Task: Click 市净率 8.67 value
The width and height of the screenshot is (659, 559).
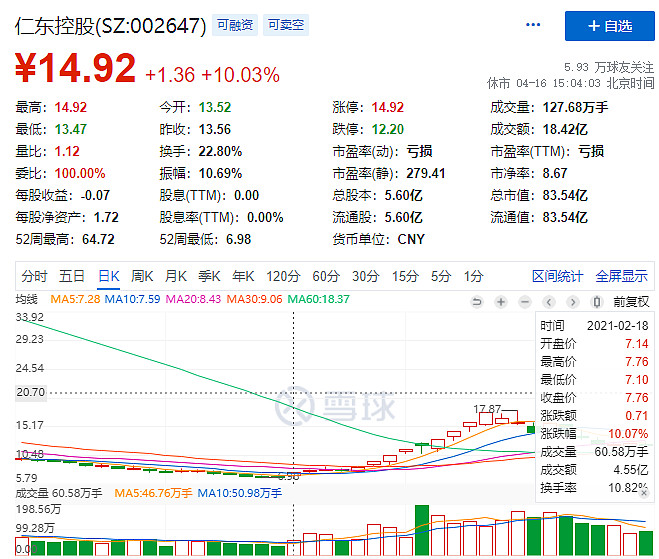Action: pyautogui.click(x=555, y=173)
